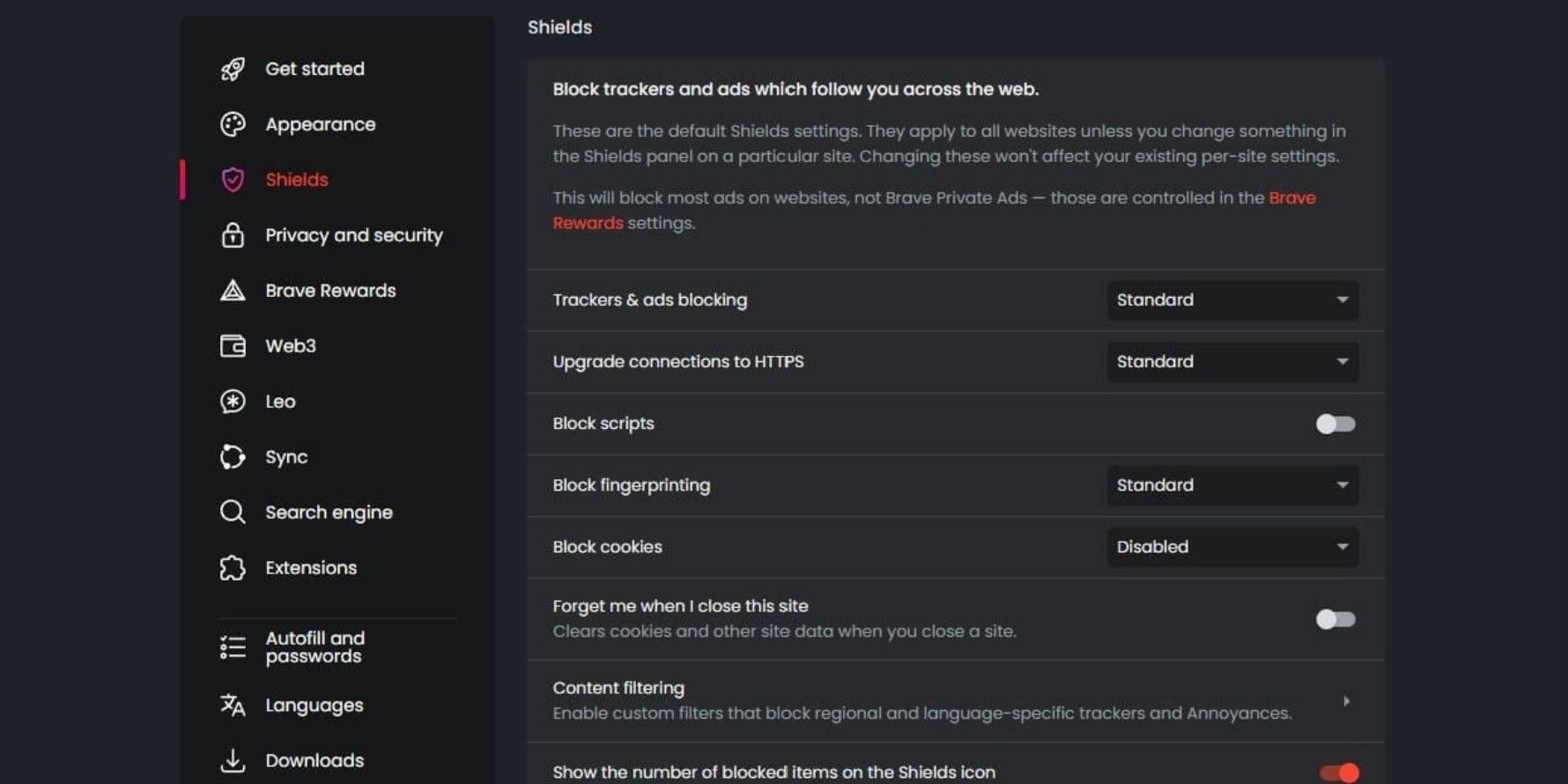
Task: Open Extensions using the puzzle piece icon
Action: click(x=232, y=567)
